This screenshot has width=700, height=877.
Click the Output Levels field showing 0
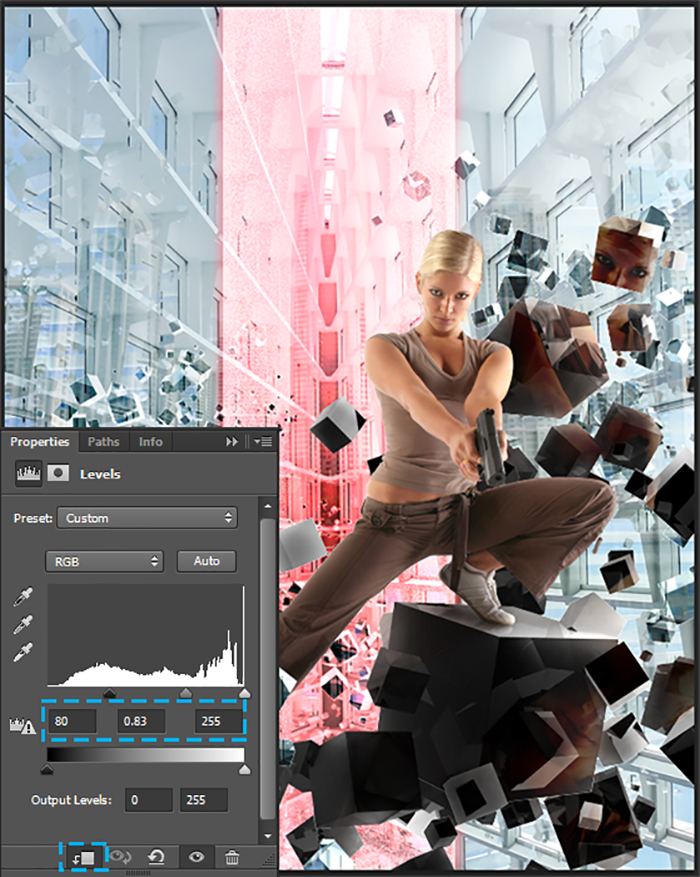pyautogui.click(x=149, y=800)
